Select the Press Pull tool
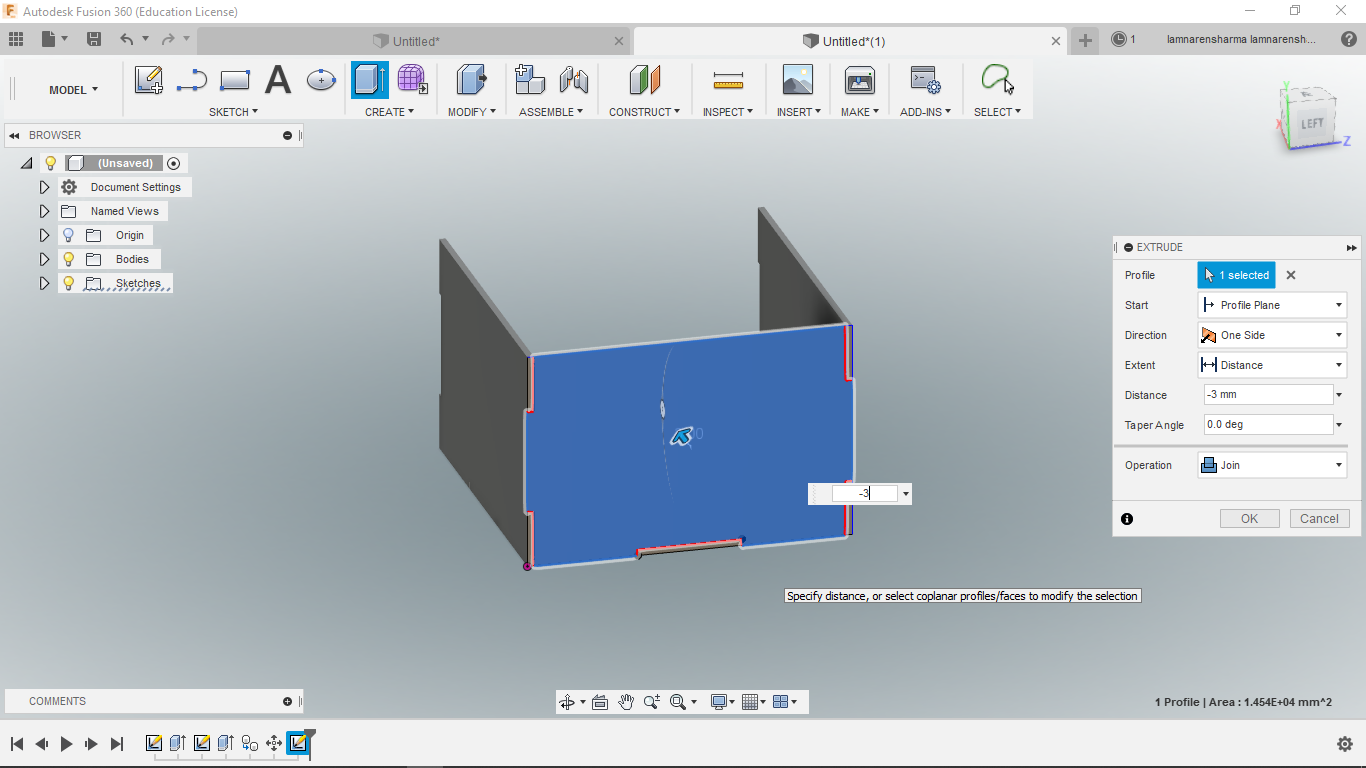 pos(471,80)
